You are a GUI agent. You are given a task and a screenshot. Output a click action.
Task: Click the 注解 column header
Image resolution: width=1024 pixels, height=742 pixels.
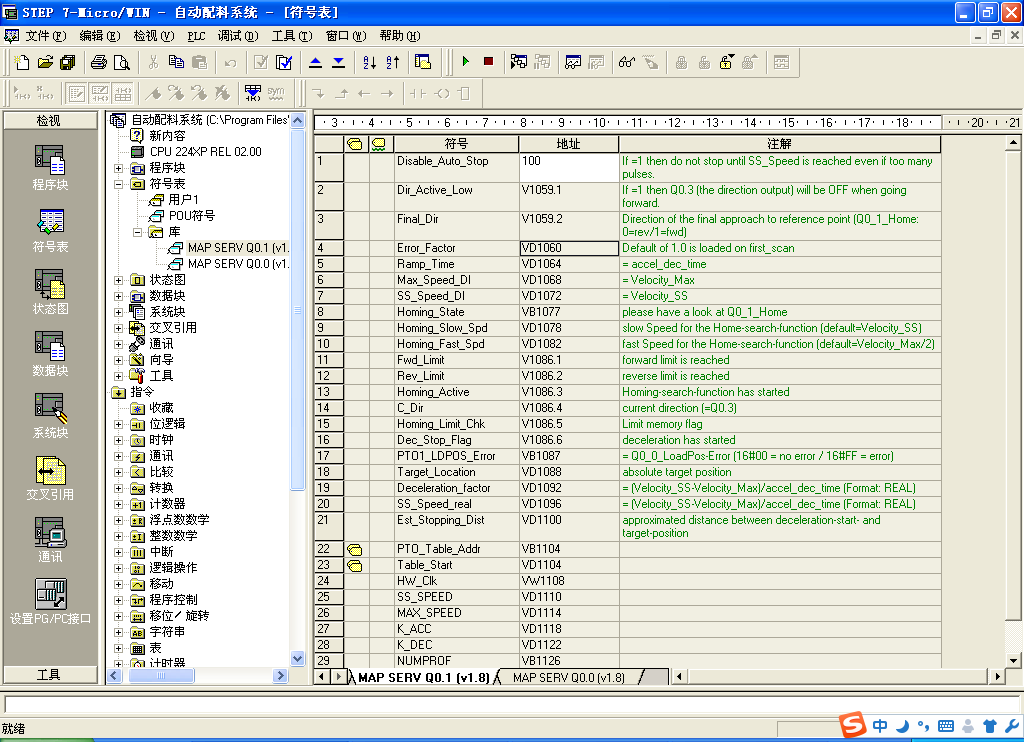click(x=779, y=144)
